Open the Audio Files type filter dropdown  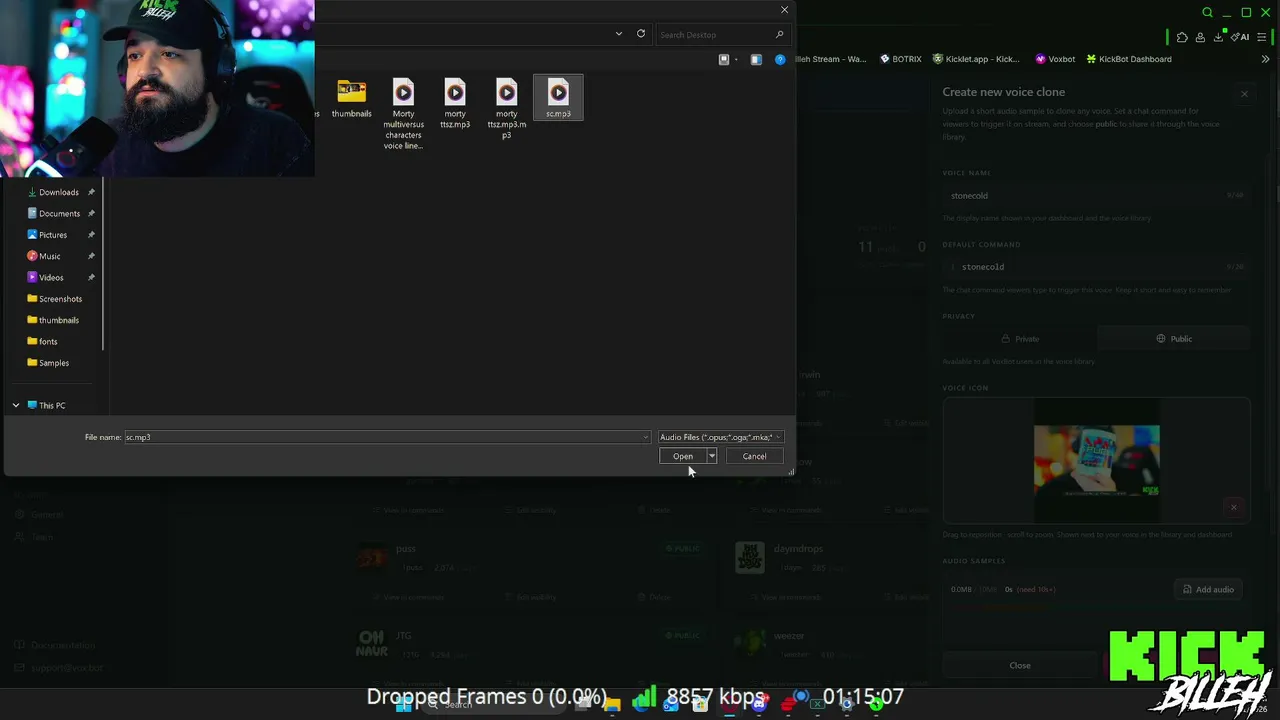720,437
